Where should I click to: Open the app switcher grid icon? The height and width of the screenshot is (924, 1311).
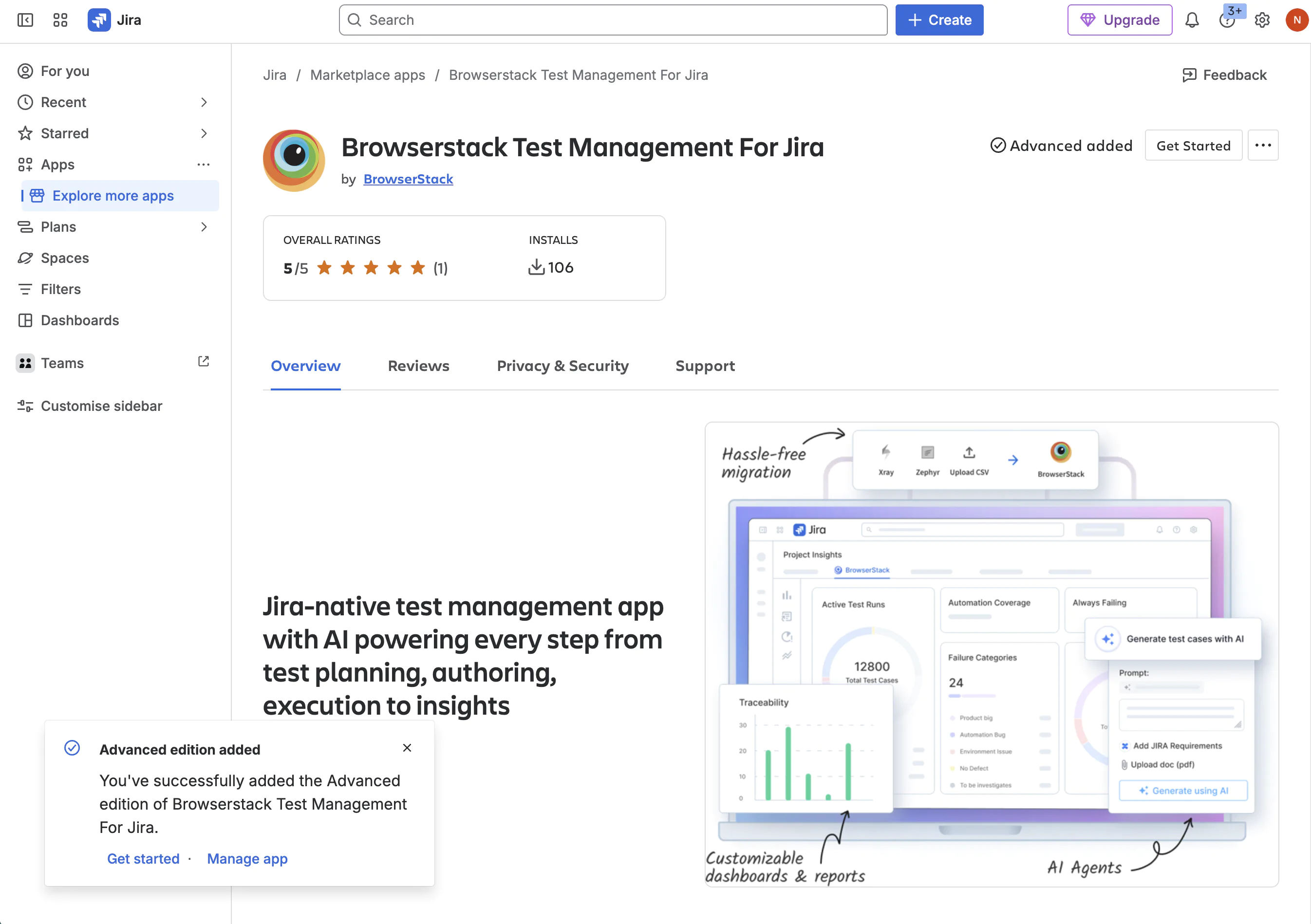coord(60,20)
